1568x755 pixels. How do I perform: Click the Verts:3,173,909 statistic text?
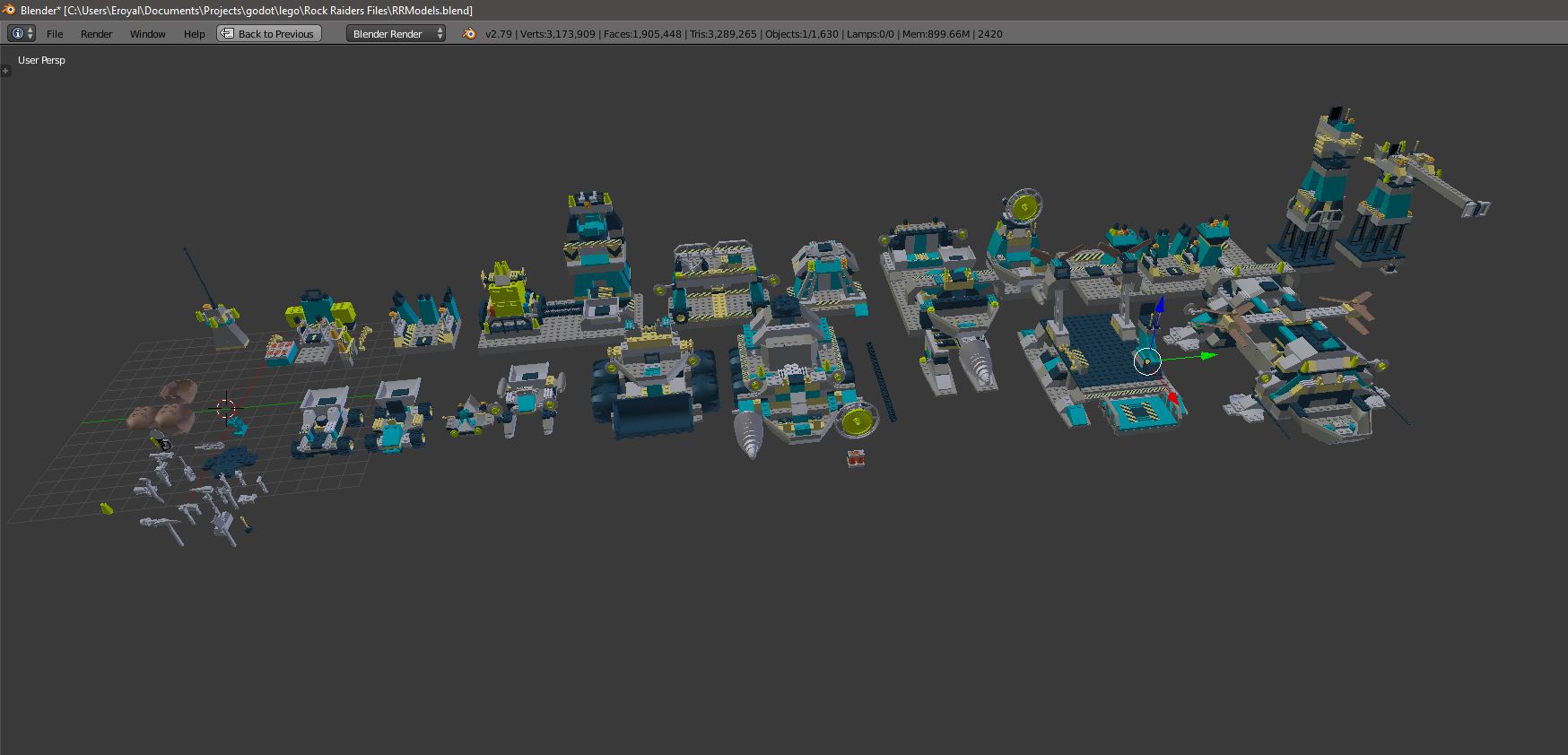point(558,34)
